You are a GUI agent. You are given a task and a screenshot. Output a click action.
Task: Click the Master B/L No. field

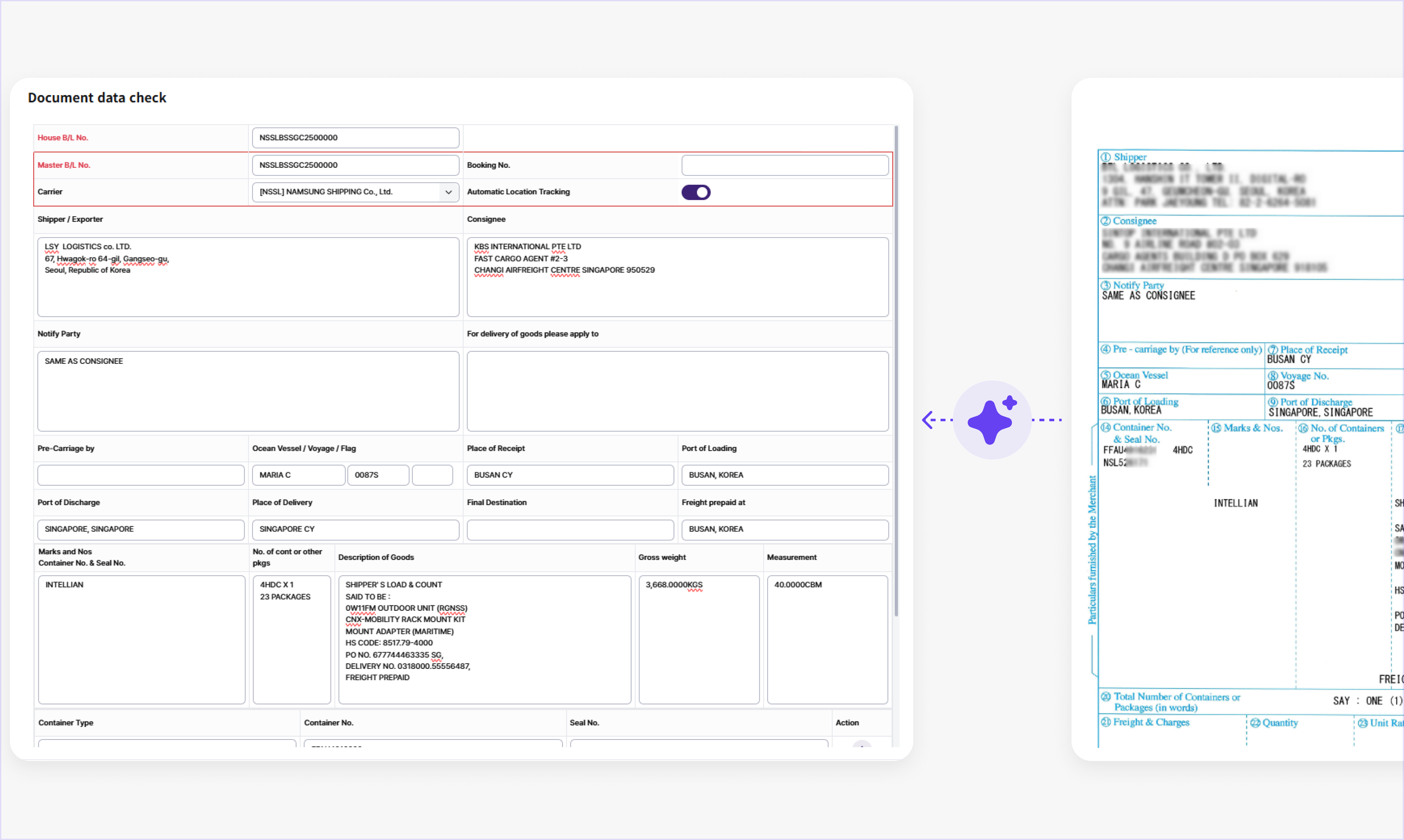tap(355, 165)
